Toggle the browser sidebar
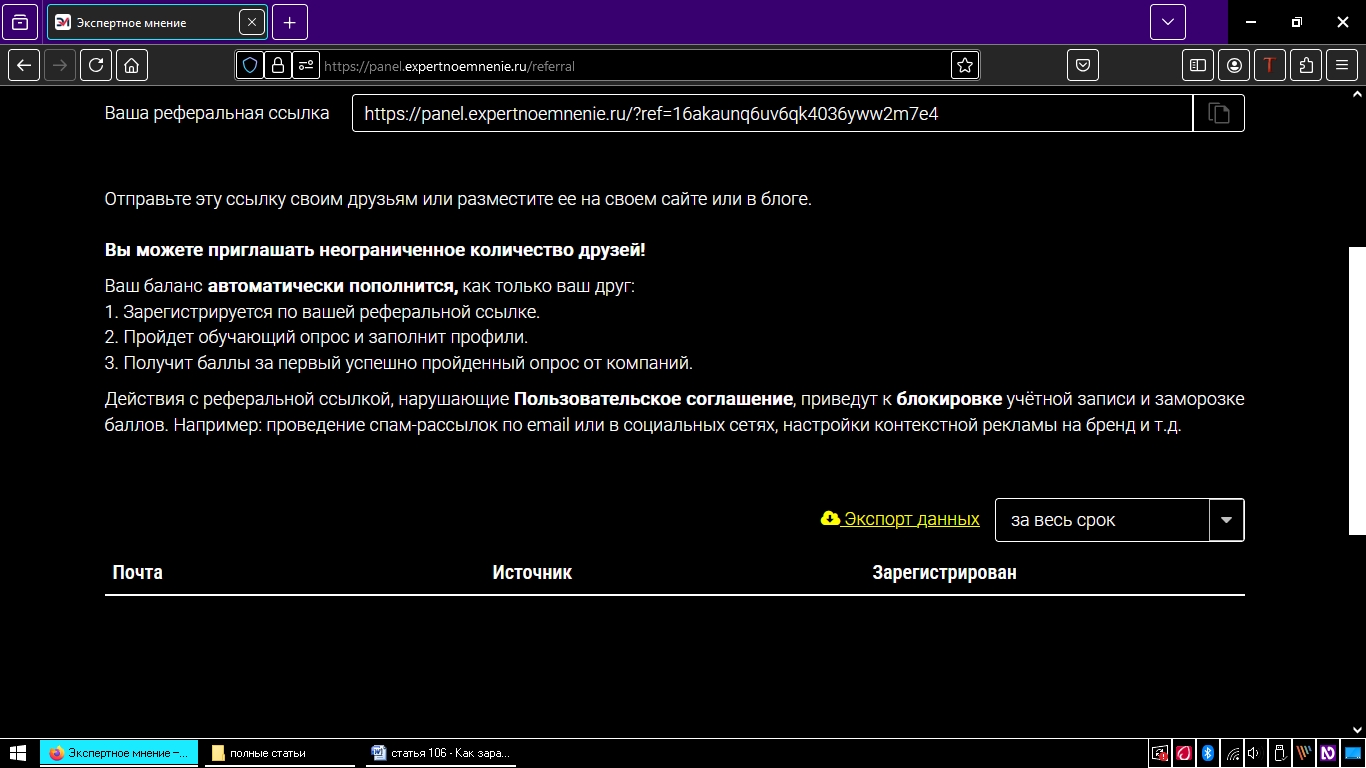 click(1198, 65)
